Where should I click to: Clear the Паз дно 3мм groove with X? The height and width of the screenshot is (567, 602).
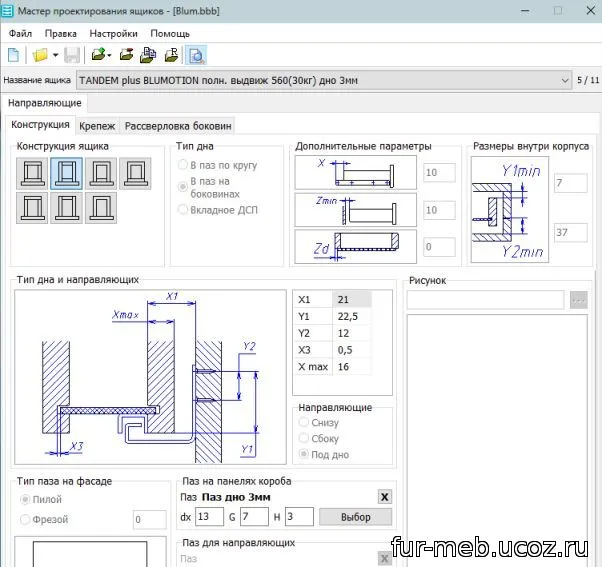(385, 497)
